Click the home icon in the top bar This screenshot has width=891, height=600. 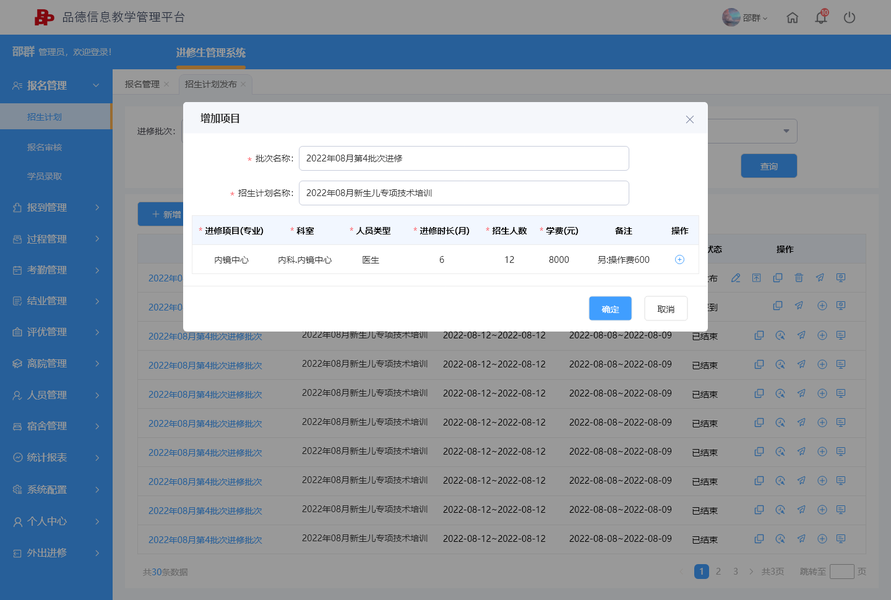point(792,18)
